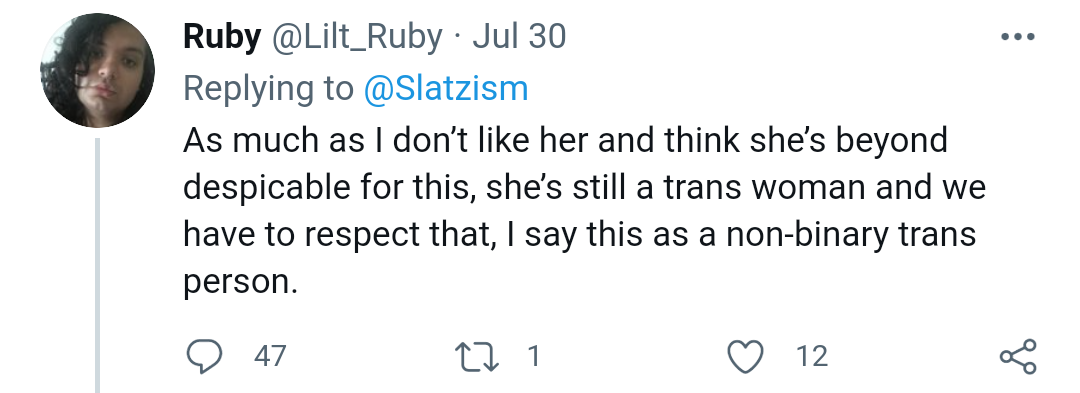Click the "Replying to" label
Image resolution: width=1080 pixels, height=393 pixels.
(x=268, y=90)
